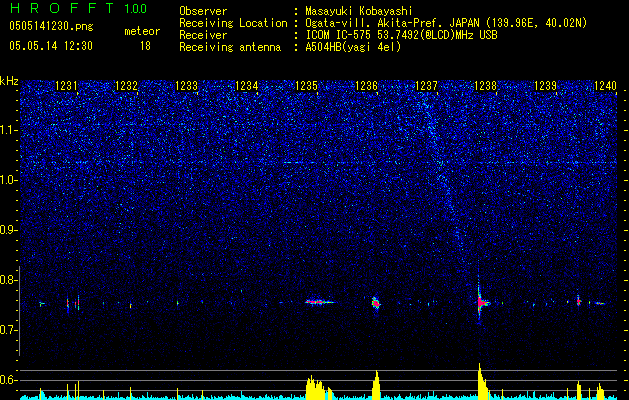Click the 0.9 frequency axis label
The width and height of the screenshot is (629, 400).
8,230
